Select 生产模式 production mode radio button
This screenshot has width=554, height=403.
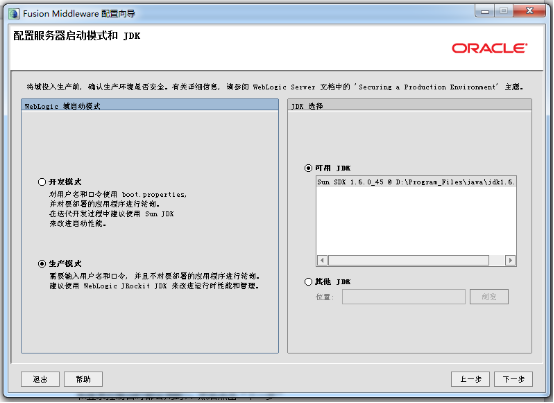tap(42, 264)
